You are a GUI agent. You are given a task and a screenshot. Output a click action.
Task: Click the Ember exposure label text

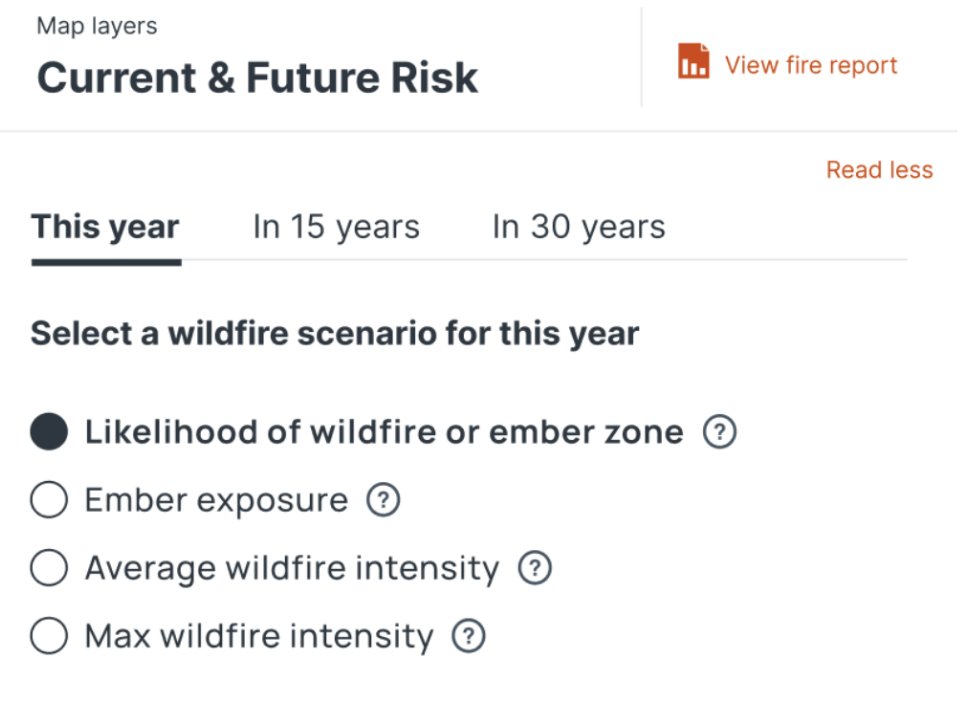[217, 500]
